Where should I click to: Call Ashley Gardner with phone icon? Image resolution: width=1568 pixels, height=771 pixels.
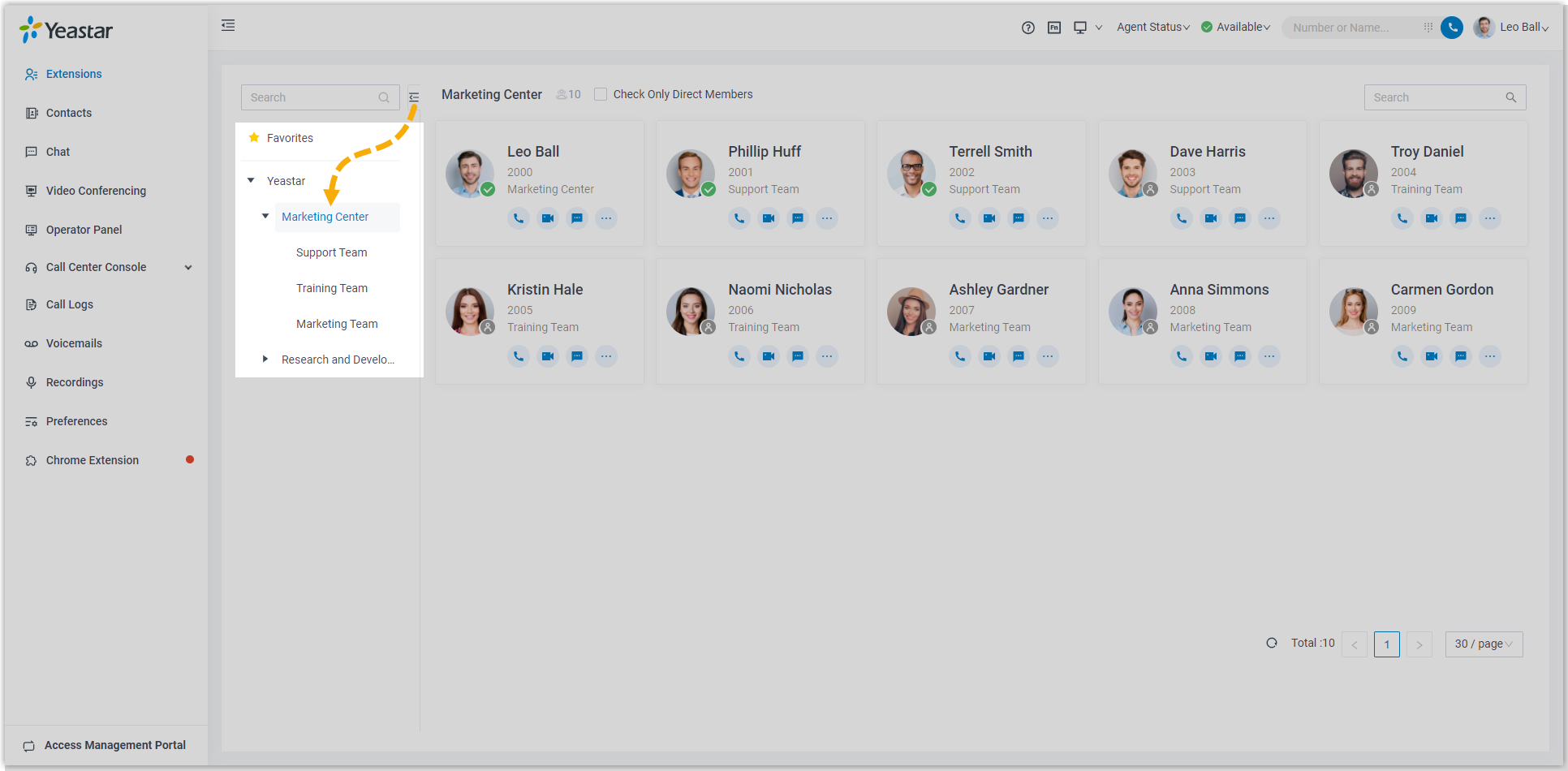(x=960, y=356)
